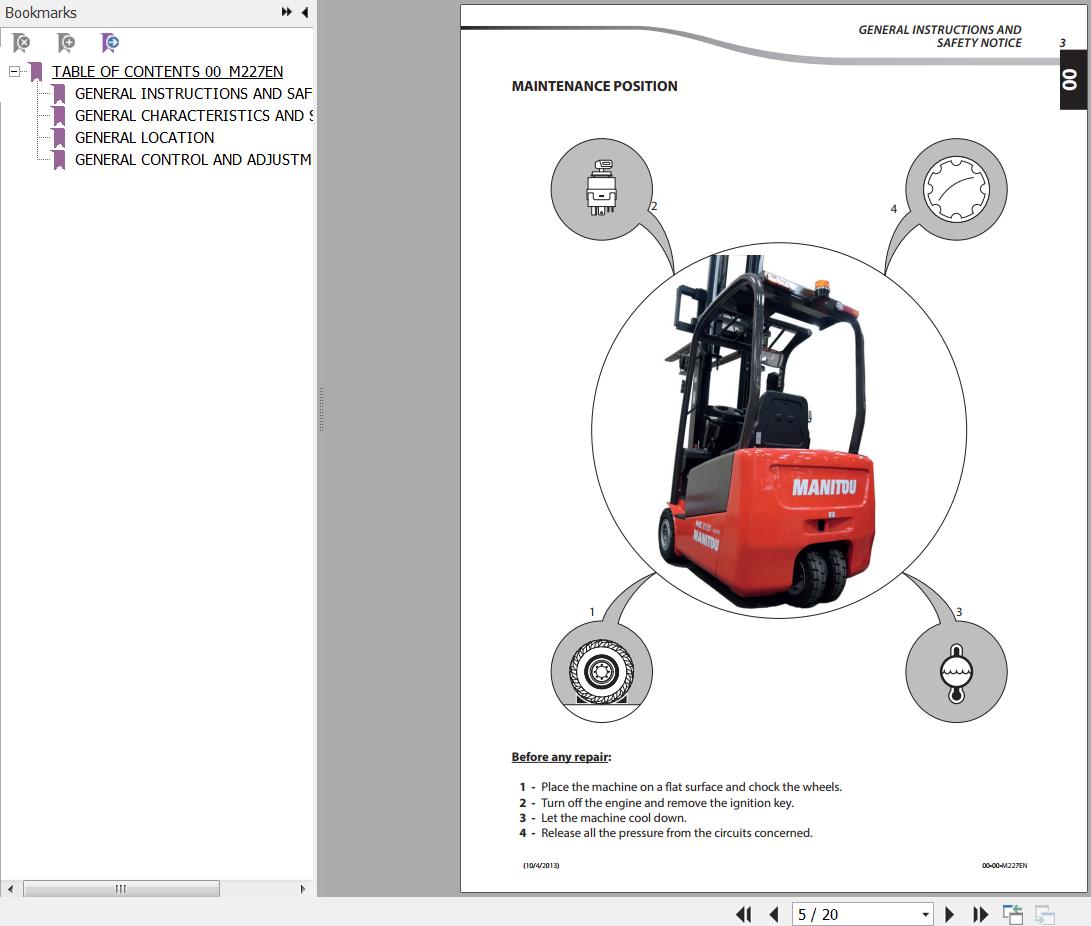Click the go to bookmark icon
Screen dimensions: 1091x926
click(x=110, y=43)
